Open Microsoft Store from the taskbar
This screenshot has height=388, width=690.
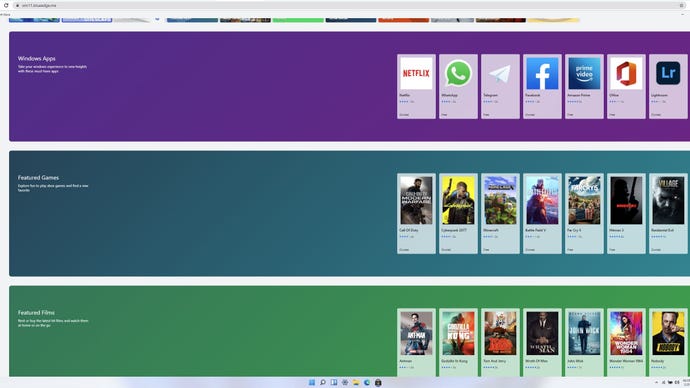click(x=378, y=382)
